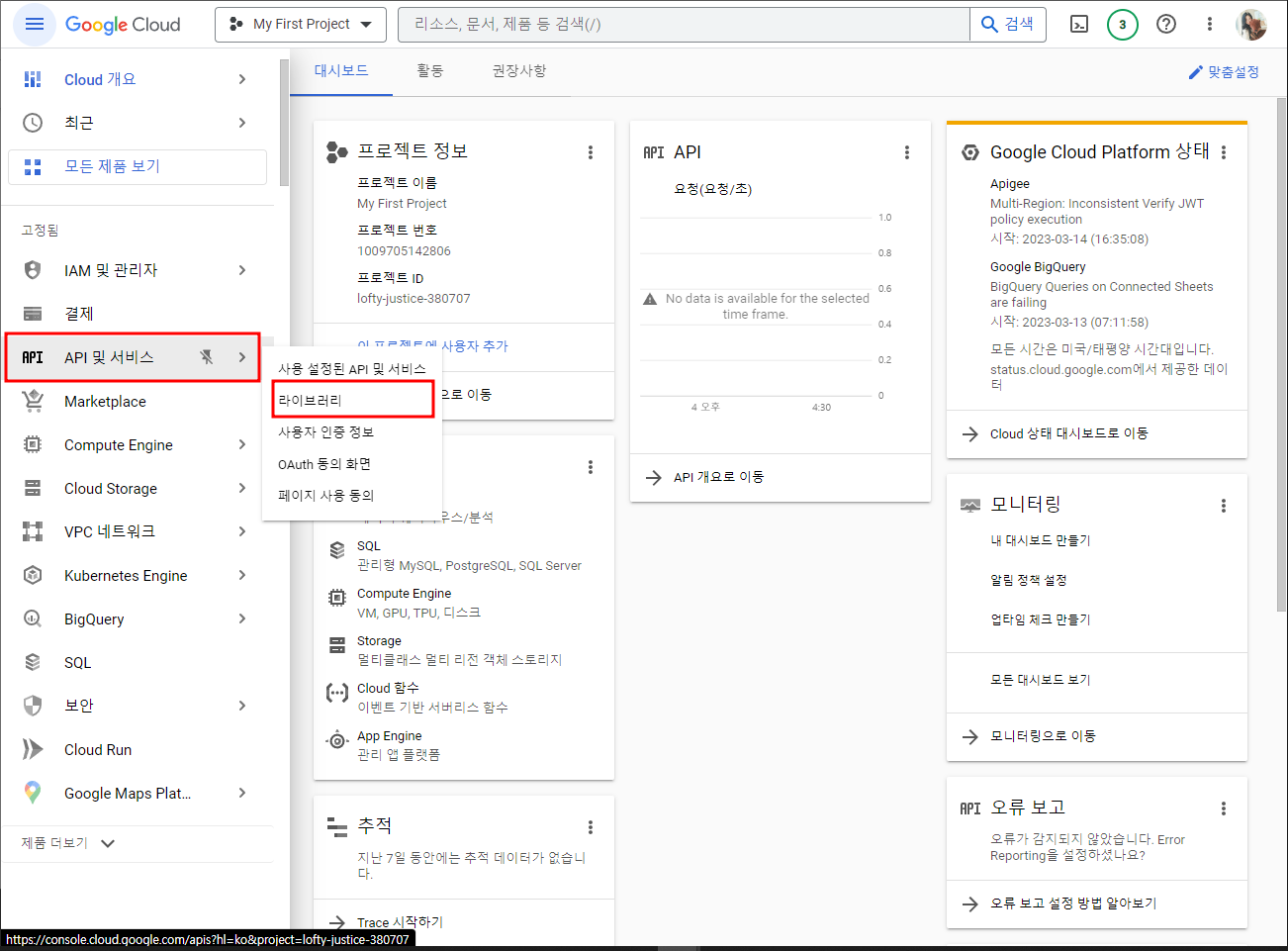
Task: Click 모든 대시보드 보기 link
Action: 1041,680
